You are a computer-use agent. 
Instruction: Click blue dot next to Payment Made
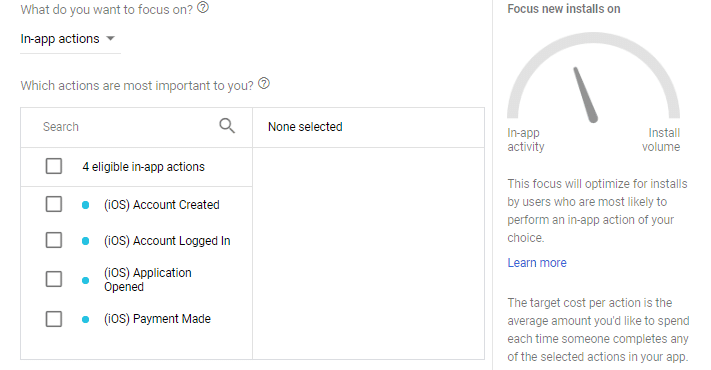click(85, 319)
